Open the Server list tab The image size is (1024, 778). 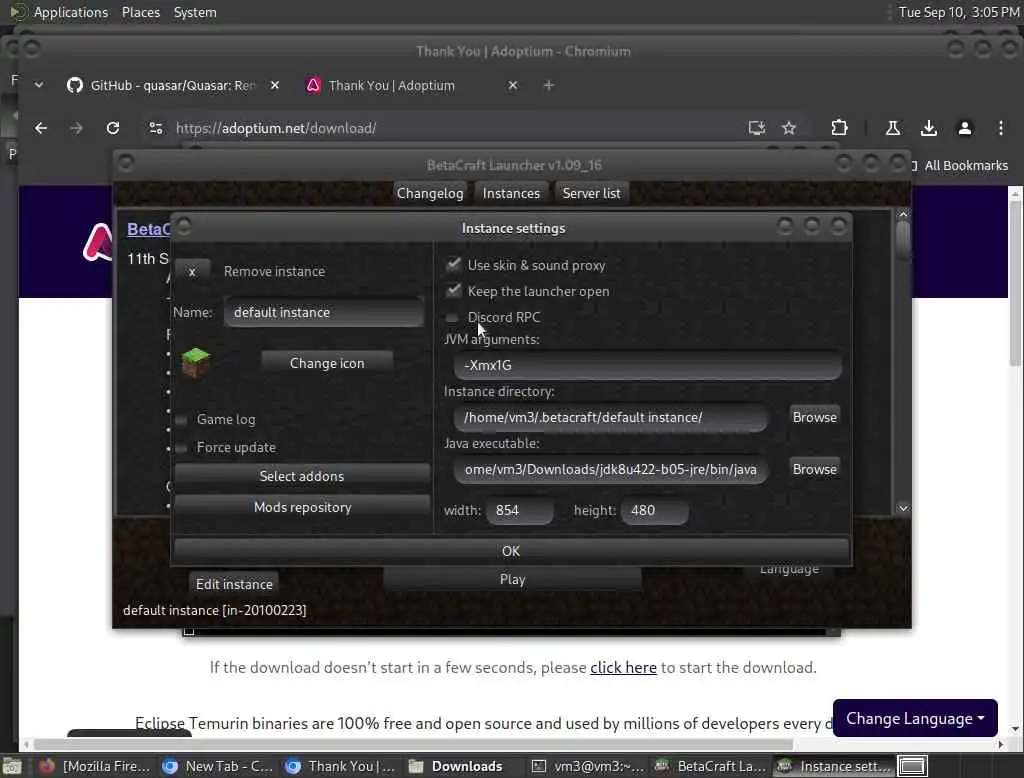pyautogui.click(x=592, y=193)
